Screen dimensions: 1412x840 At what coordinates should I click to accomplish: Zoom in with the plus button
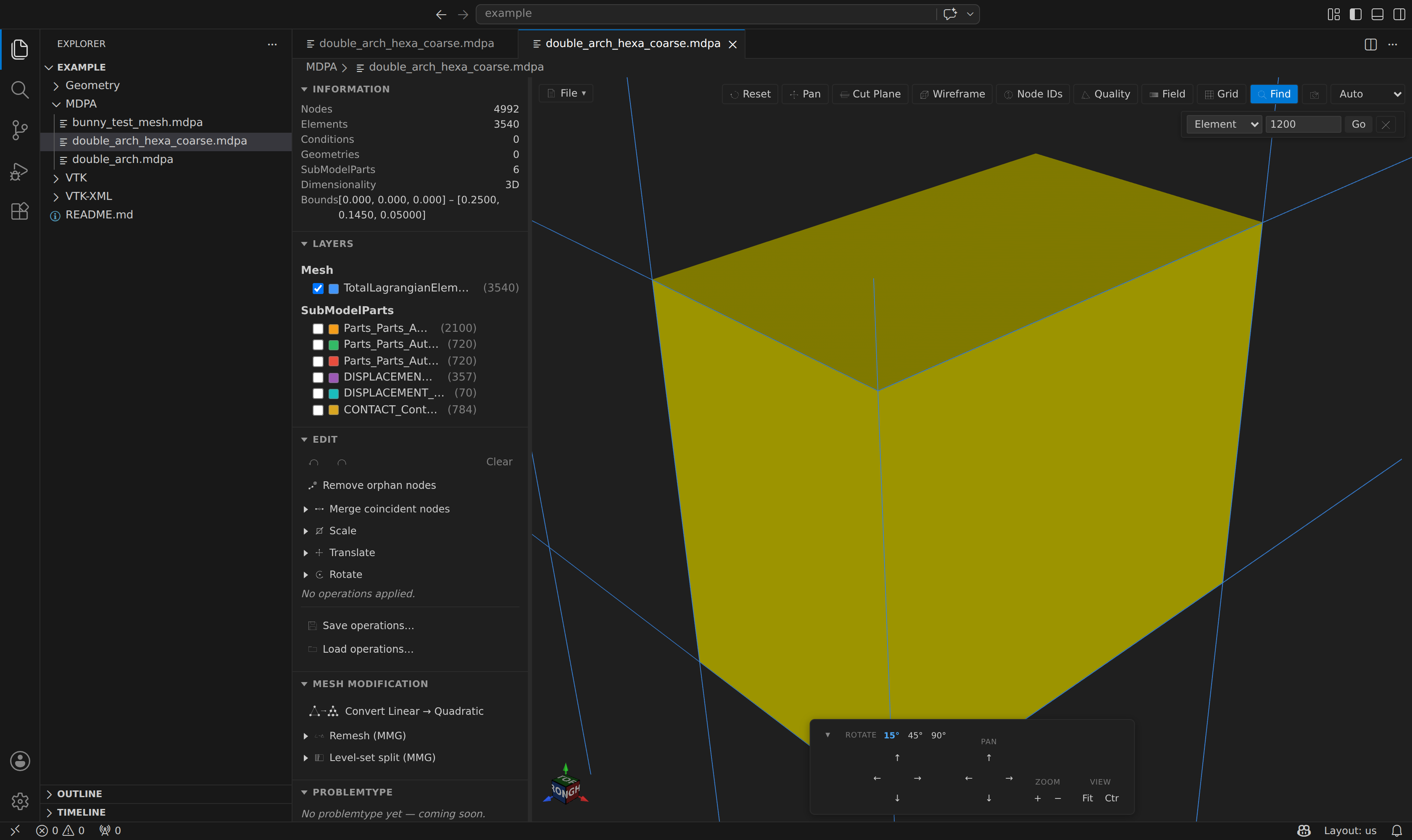(x=1038, y=798)
